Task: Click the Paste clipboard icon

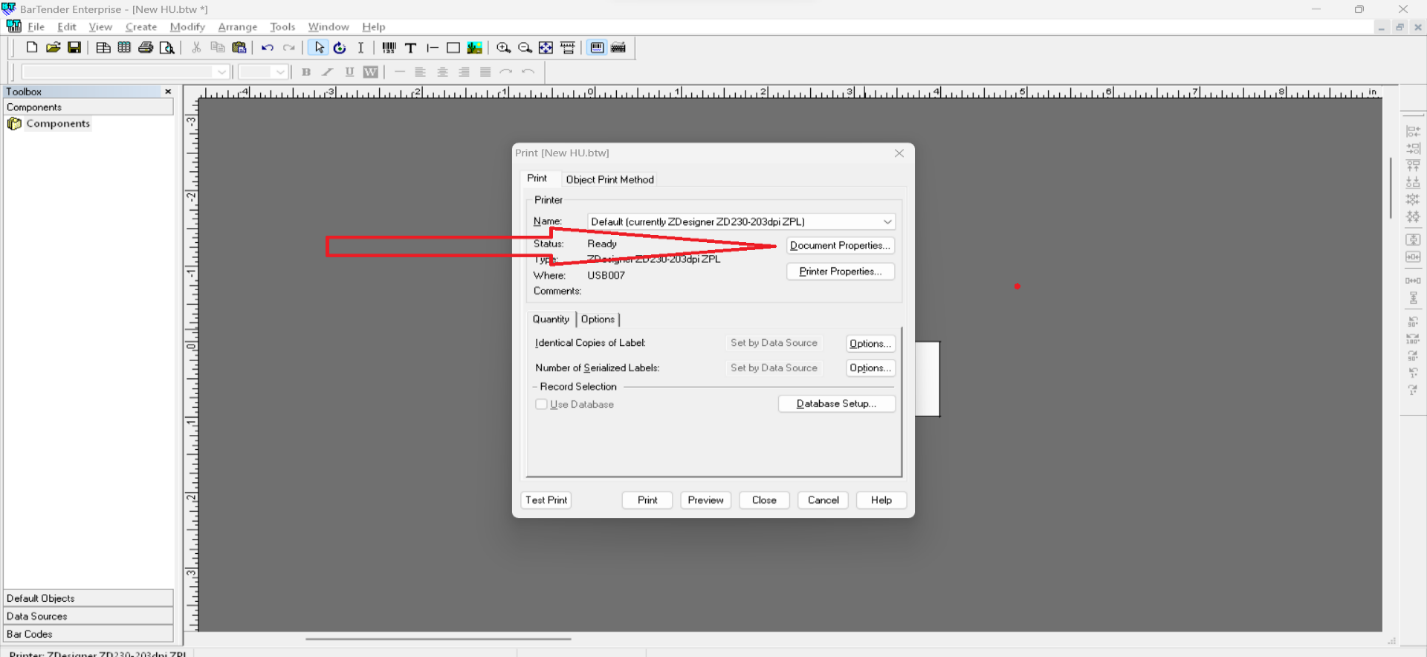Action: coord(238,47)
